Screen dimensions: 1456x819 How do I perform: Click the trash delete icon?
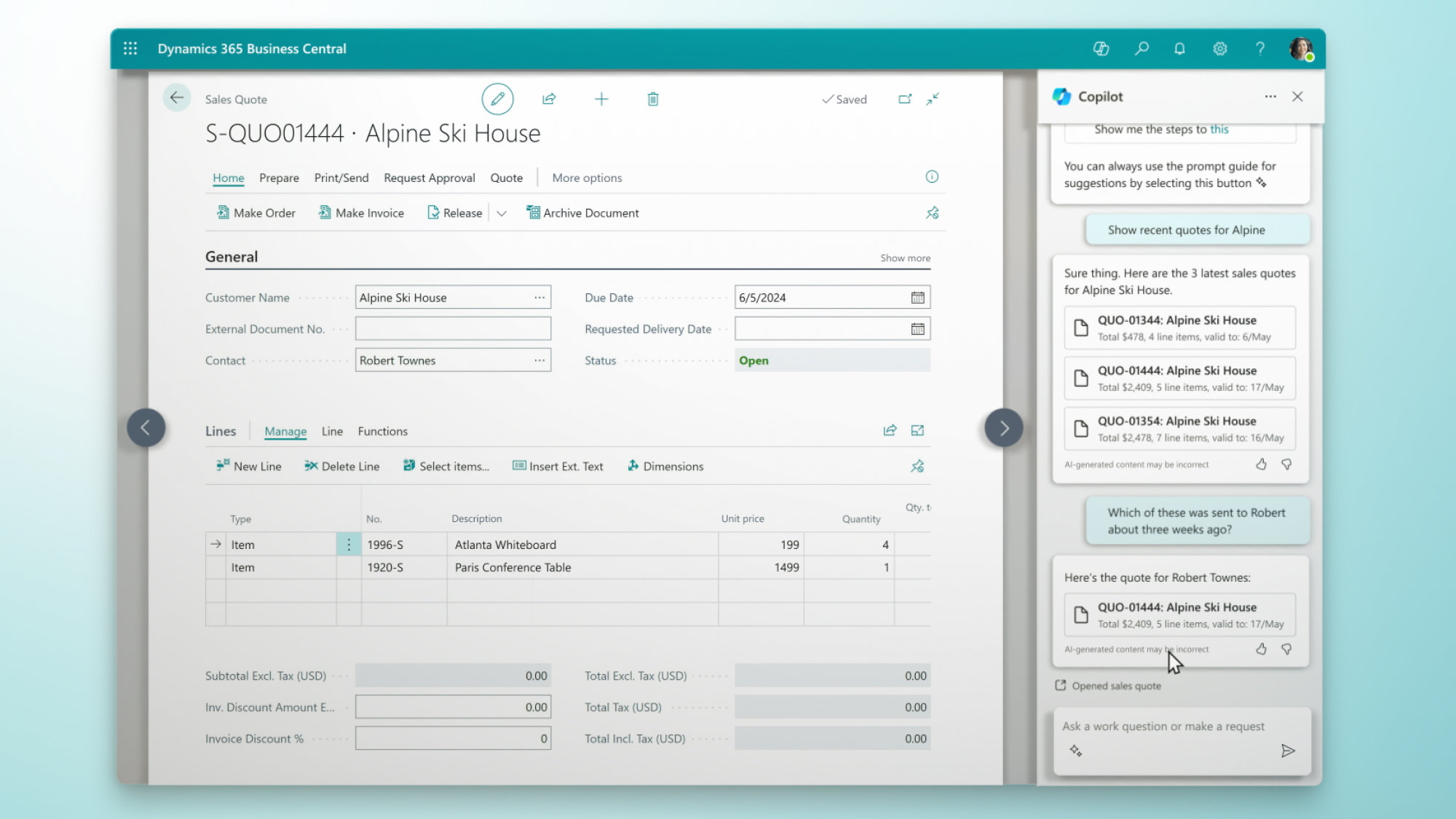click(653, 99)
